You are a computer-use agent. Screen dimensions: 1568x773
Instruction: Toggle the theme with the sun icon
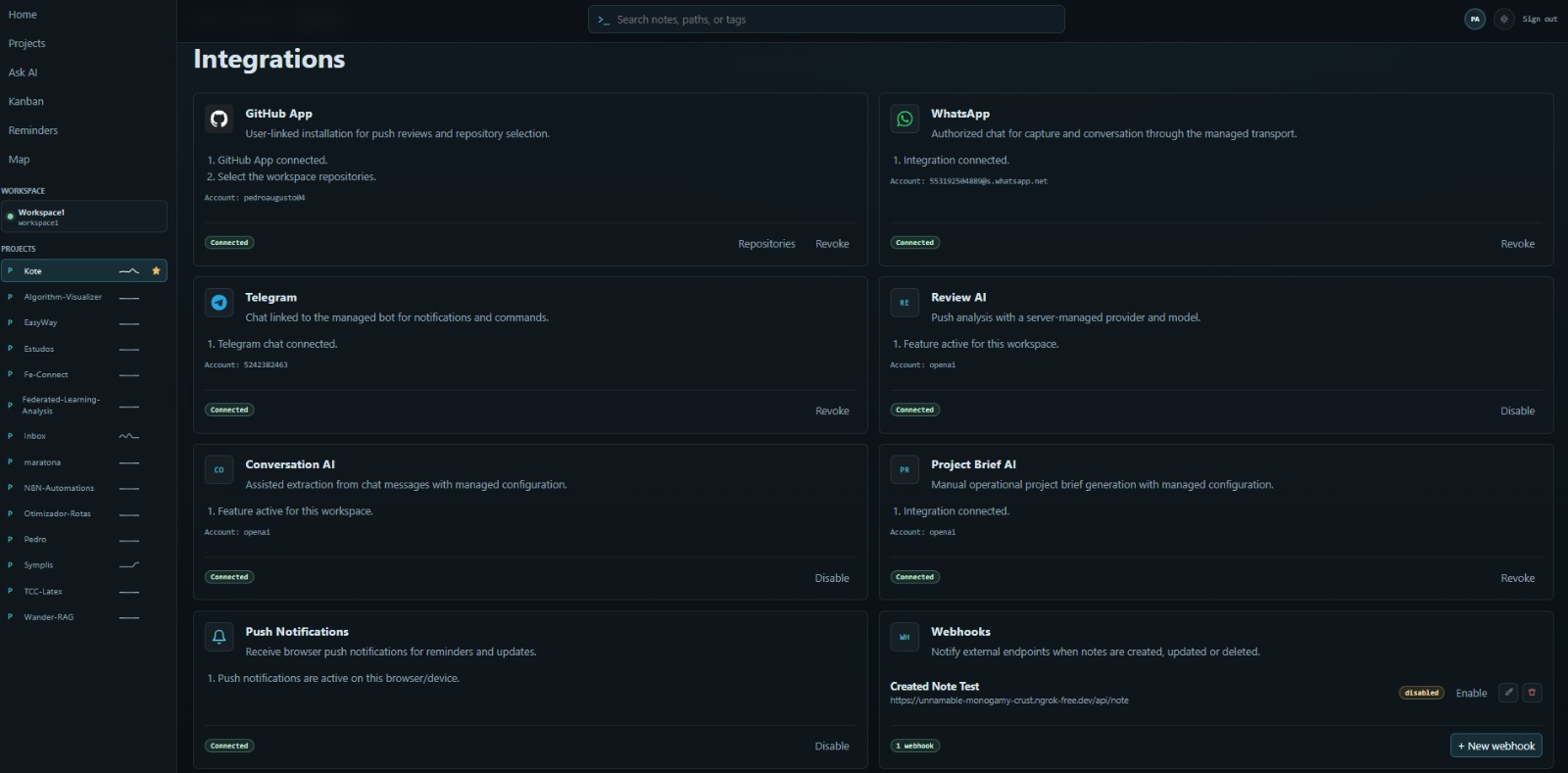point(1504,19)
